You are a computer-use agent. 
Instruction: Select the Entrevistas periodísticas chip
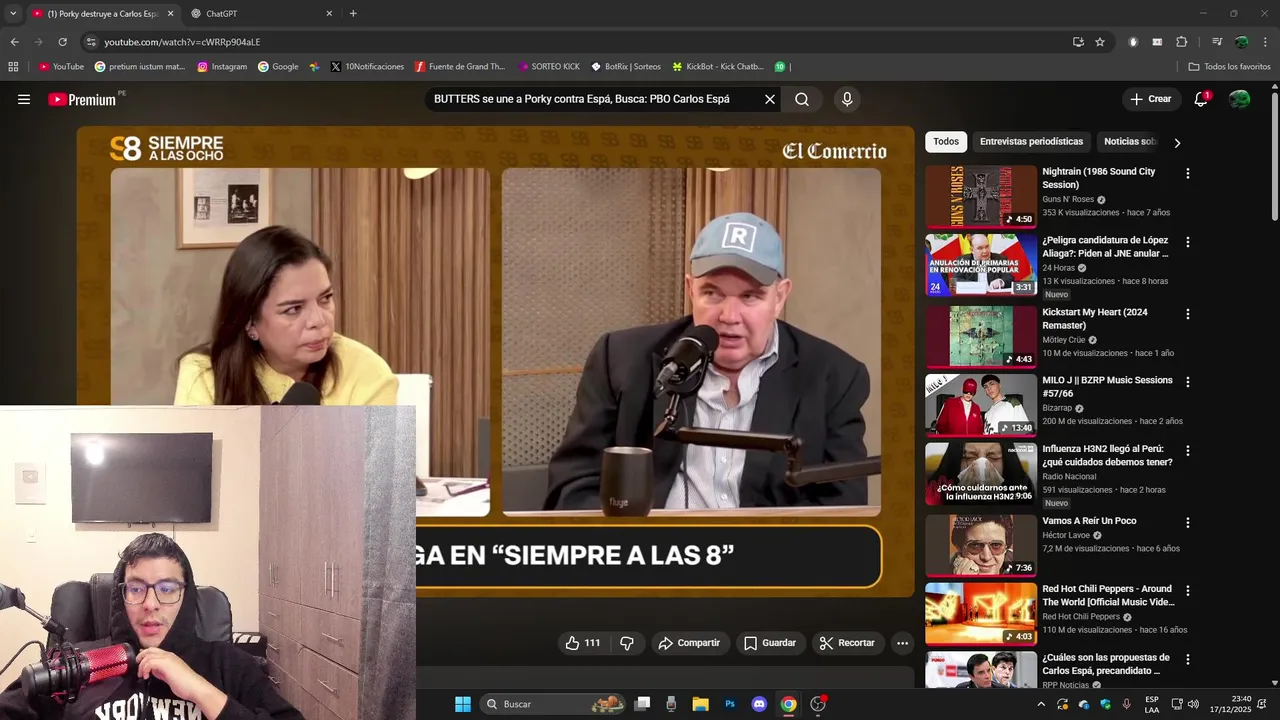tap(1031, 142)
